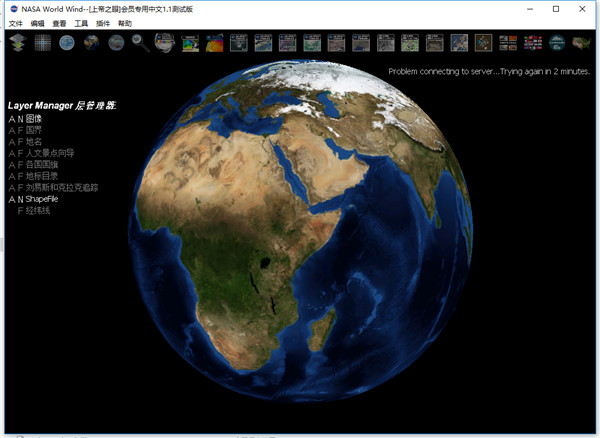Open the 插件 menu
The image size is (600, 438).
pyautogui.click(x=103, y=24)
